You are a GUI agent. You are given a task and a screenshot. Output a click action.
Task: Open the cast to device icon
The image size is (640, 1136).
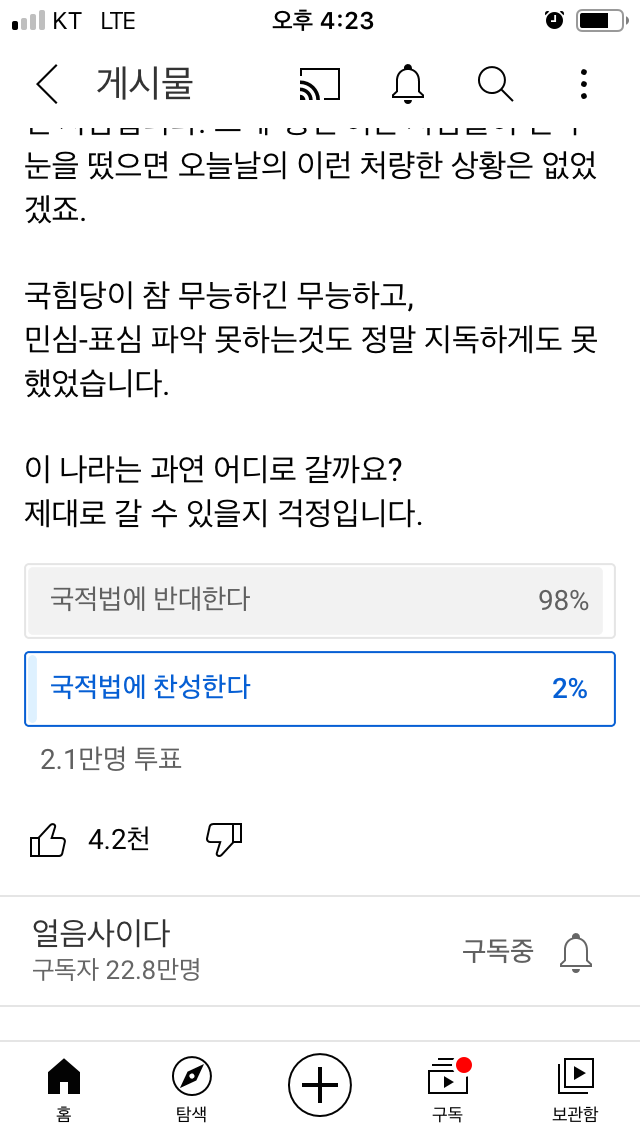tap(320, 84)
